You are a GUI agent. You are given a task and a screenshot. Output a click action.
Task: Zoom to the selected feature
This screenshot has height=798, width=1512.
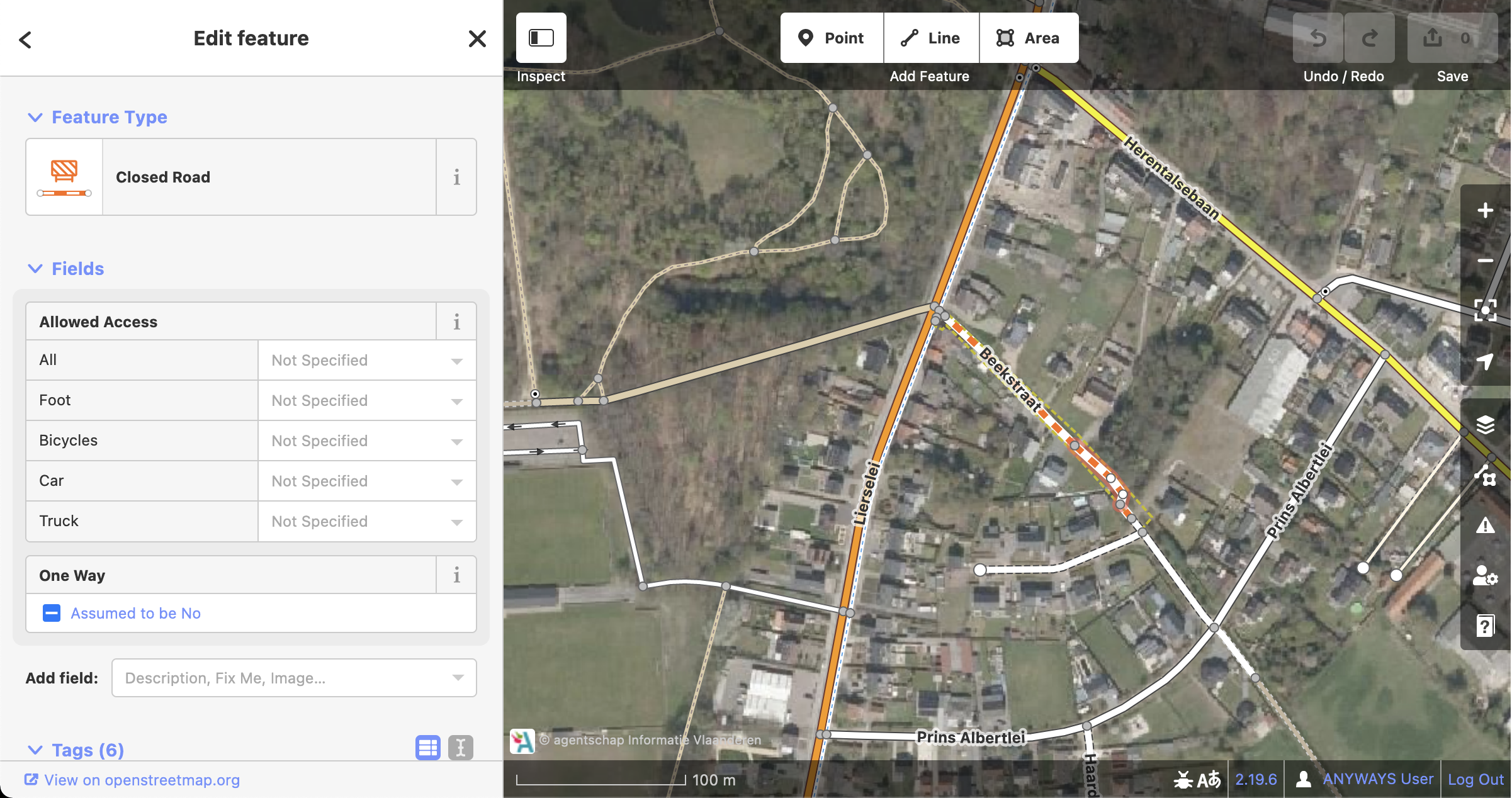[1485, 310]
